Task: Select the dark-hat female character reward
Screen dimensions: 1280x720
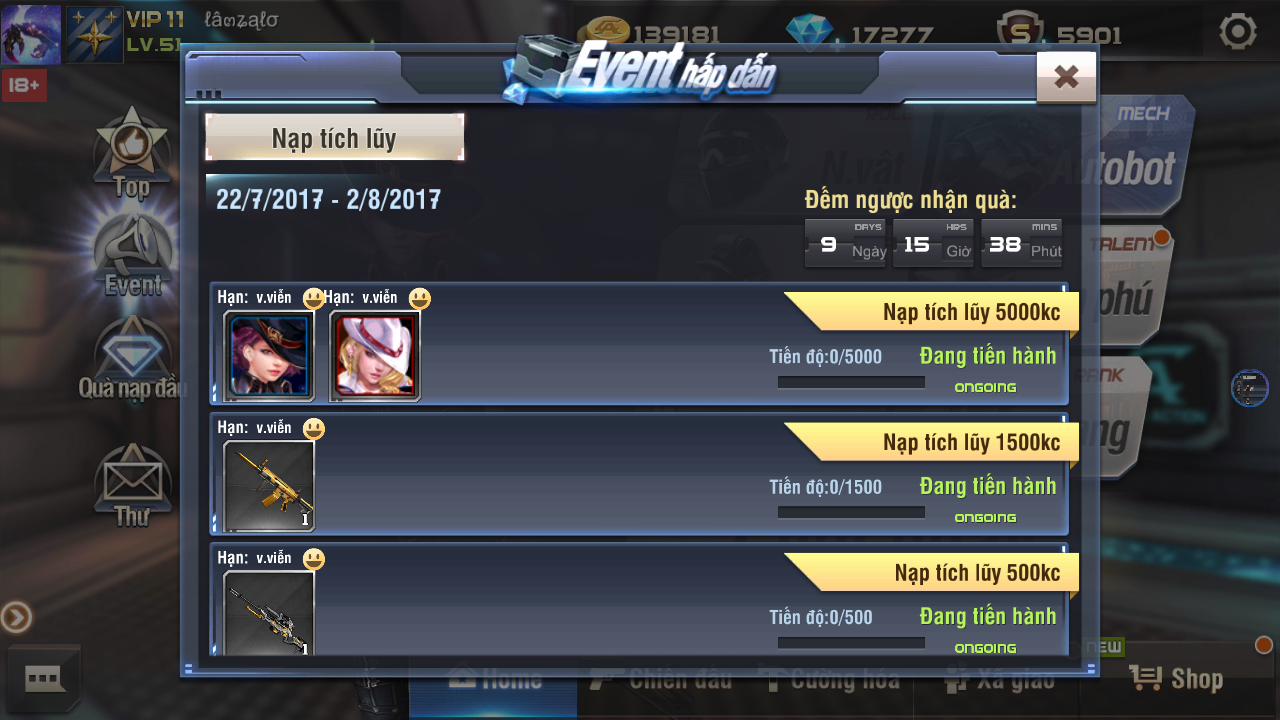Action: tap(269, 356)
